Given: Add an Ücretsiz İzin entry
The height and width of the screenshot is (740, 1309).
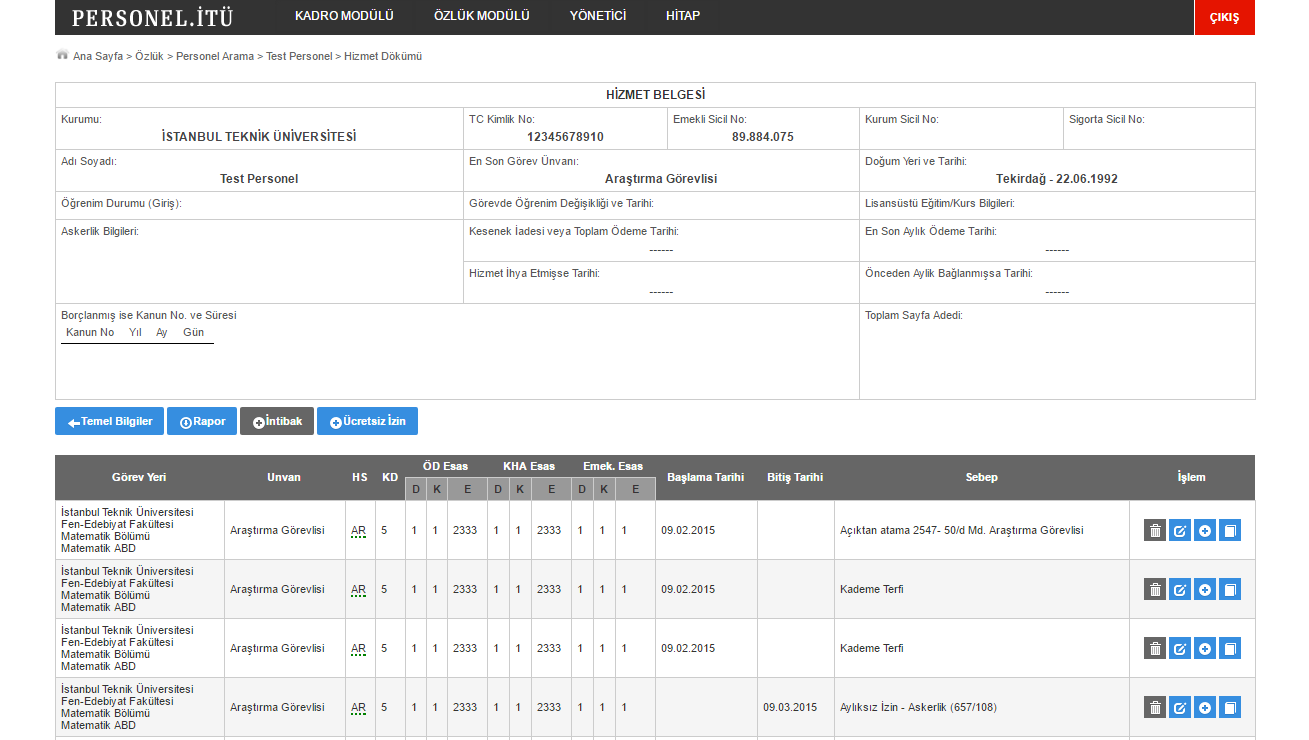Looking at the screenshot, I should (367, 422).
